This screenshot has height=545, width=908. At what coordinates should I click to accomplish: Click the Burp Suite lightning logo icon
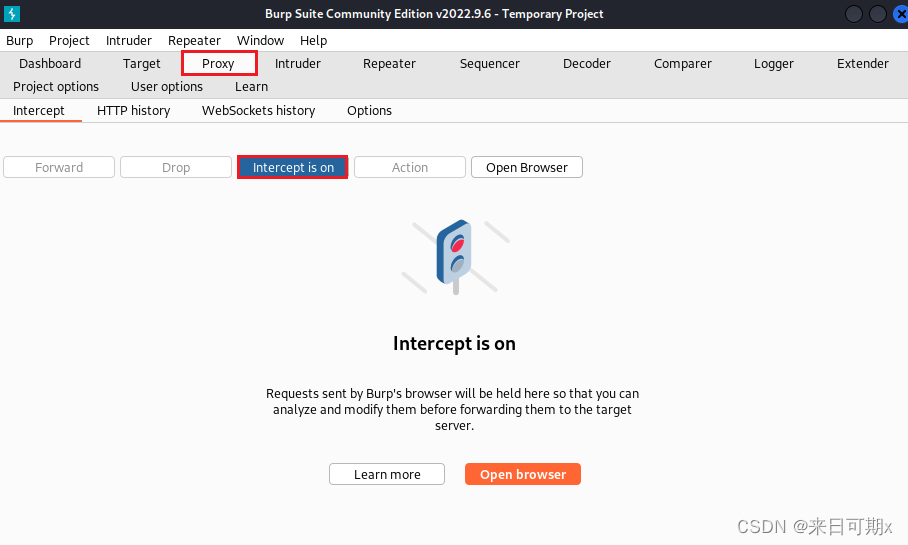(12, 13)
